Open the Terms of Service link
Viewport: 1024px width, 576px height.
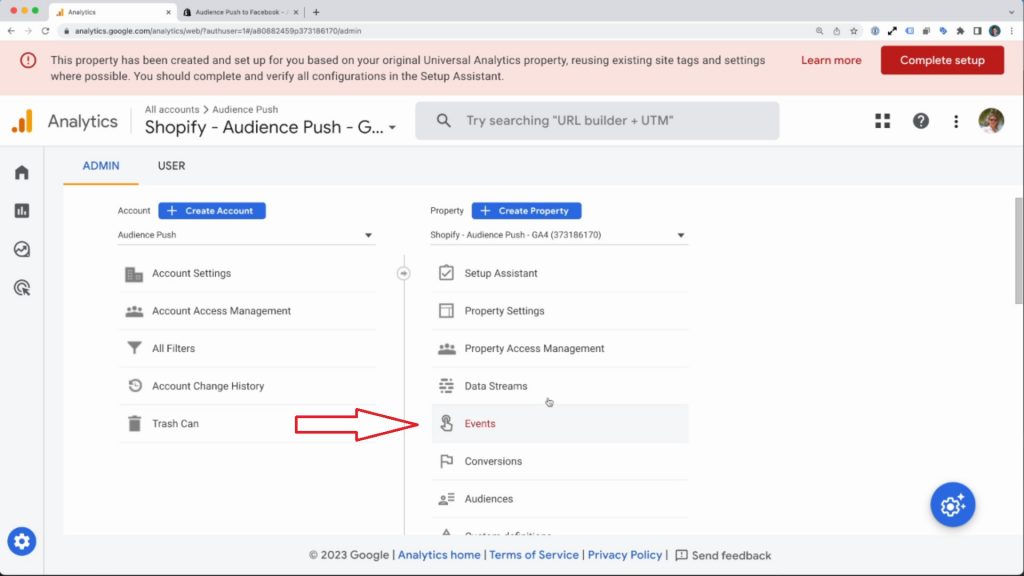coord(534,555)
